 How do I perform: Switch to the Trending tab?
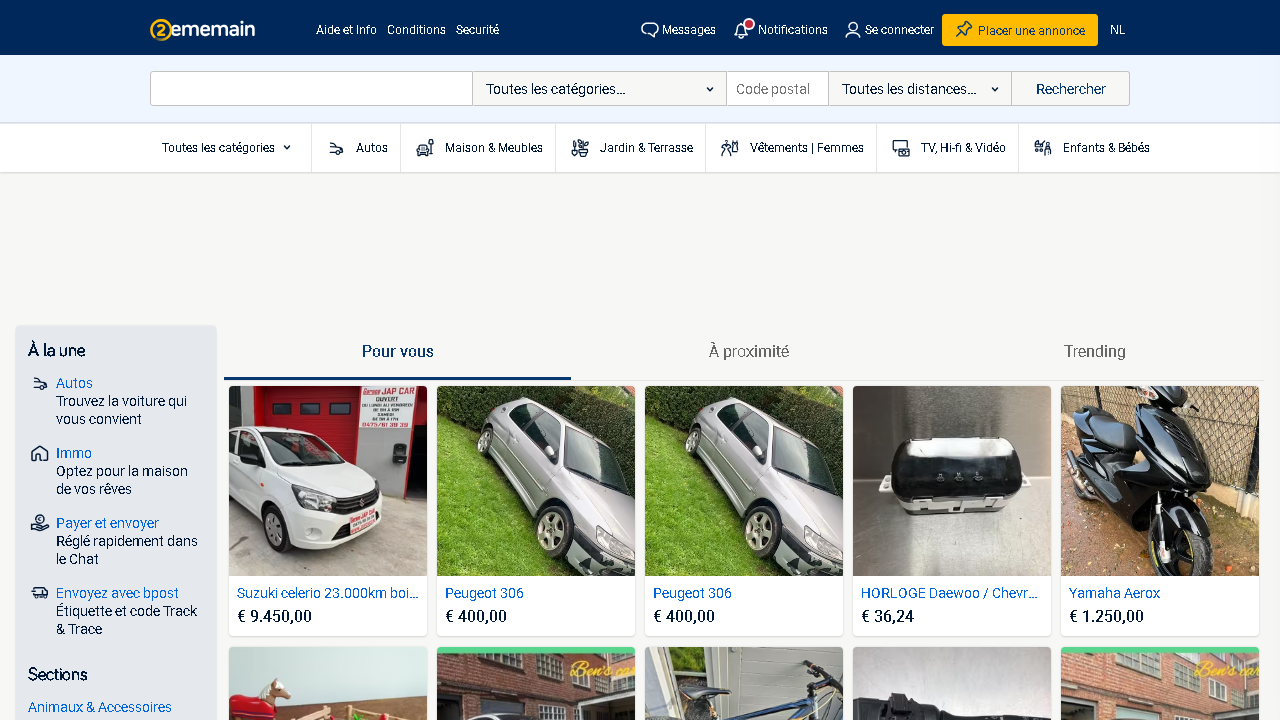[x=1095, y=352]
